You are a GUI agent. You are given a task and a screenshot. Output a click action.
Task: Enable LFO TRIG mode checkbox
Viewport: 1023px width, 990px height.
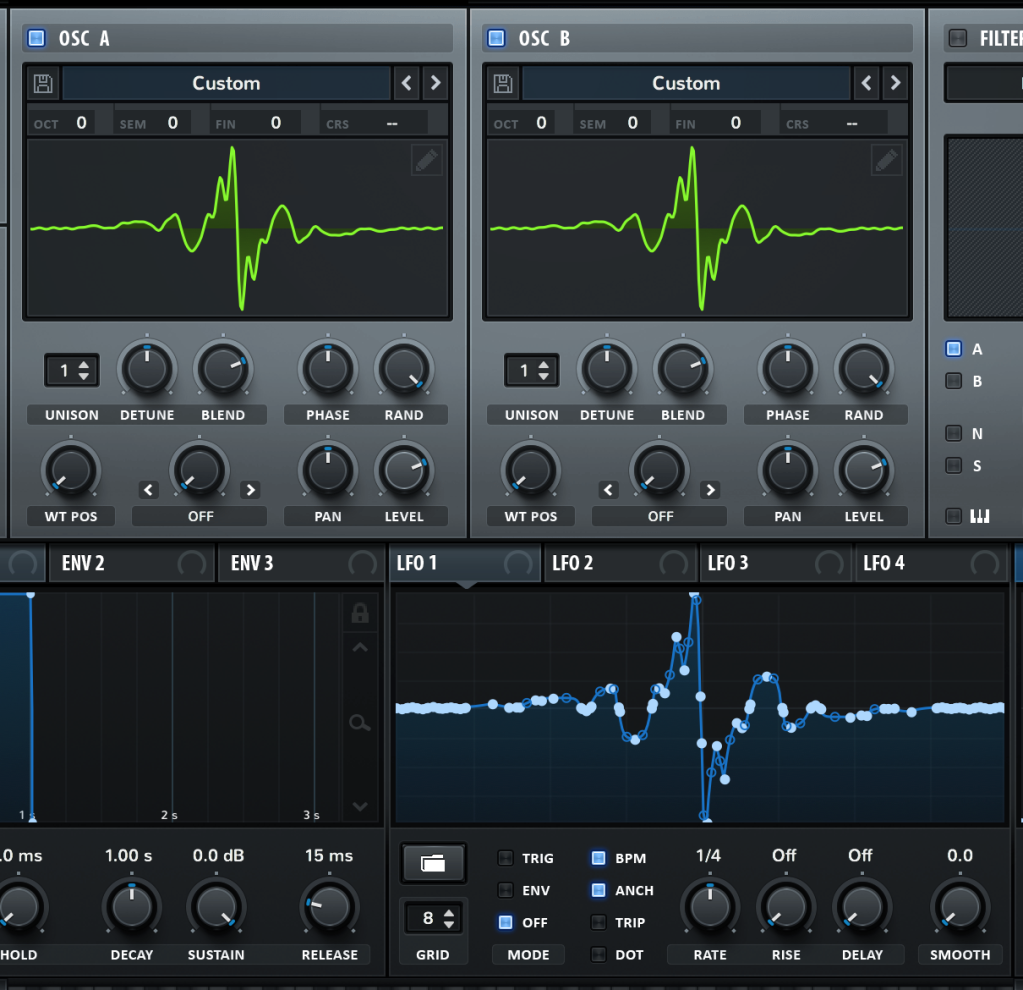click(x=506, y=858)
